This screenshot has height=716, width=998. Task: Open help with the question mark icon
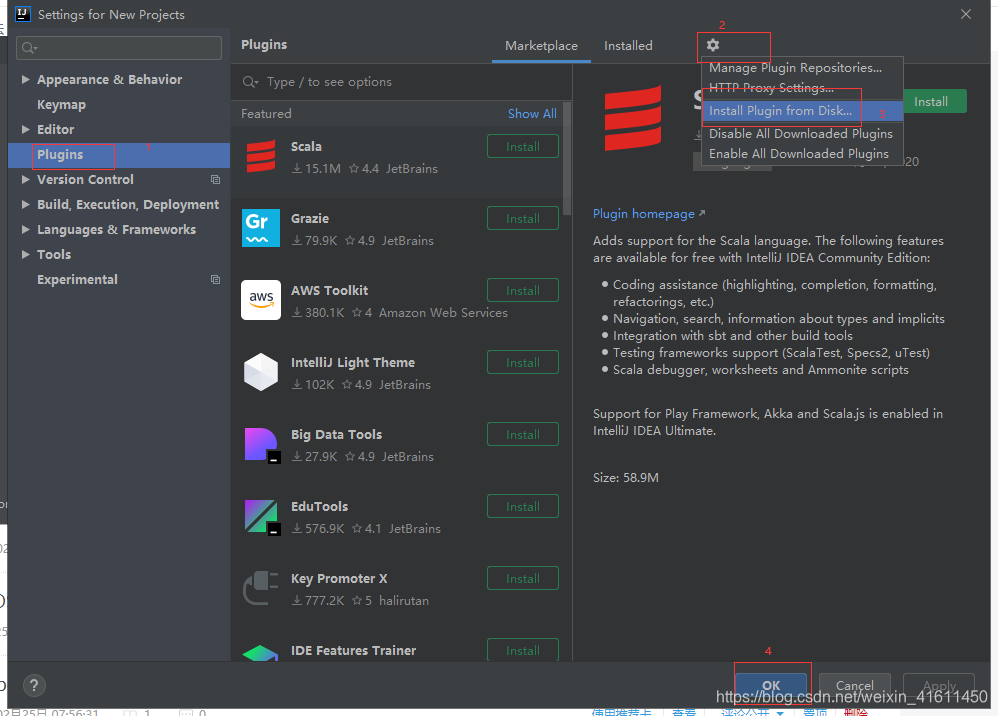click(34, 685)
